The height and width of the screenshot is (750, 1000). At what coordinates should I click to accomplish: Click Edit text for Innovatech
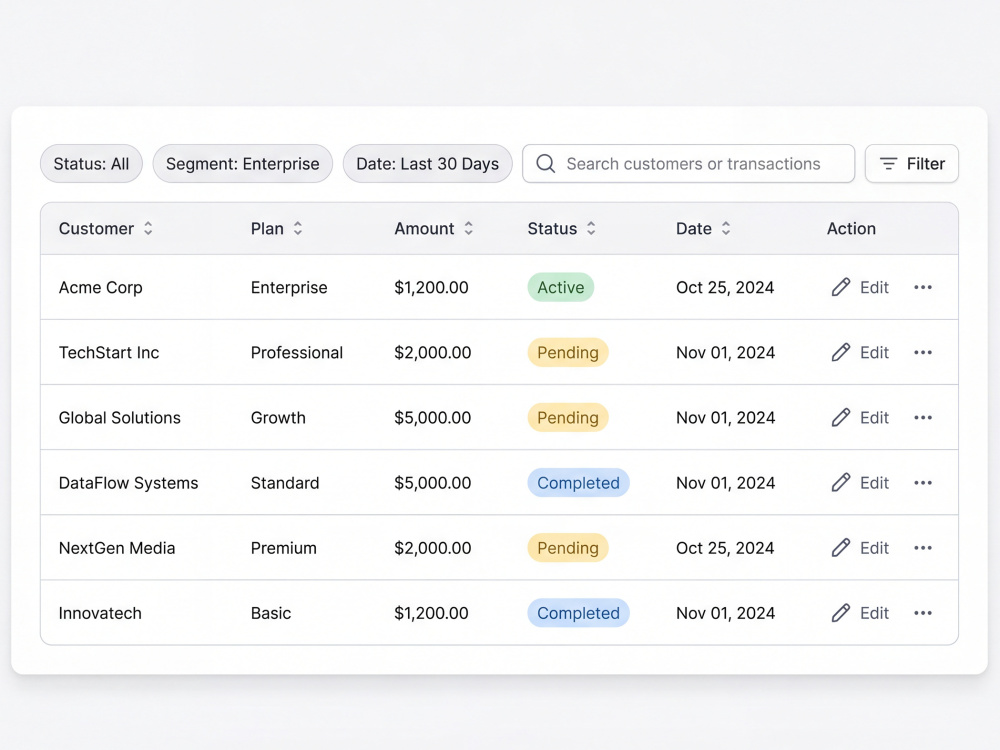pyautogui.click(x=874, y=613)
